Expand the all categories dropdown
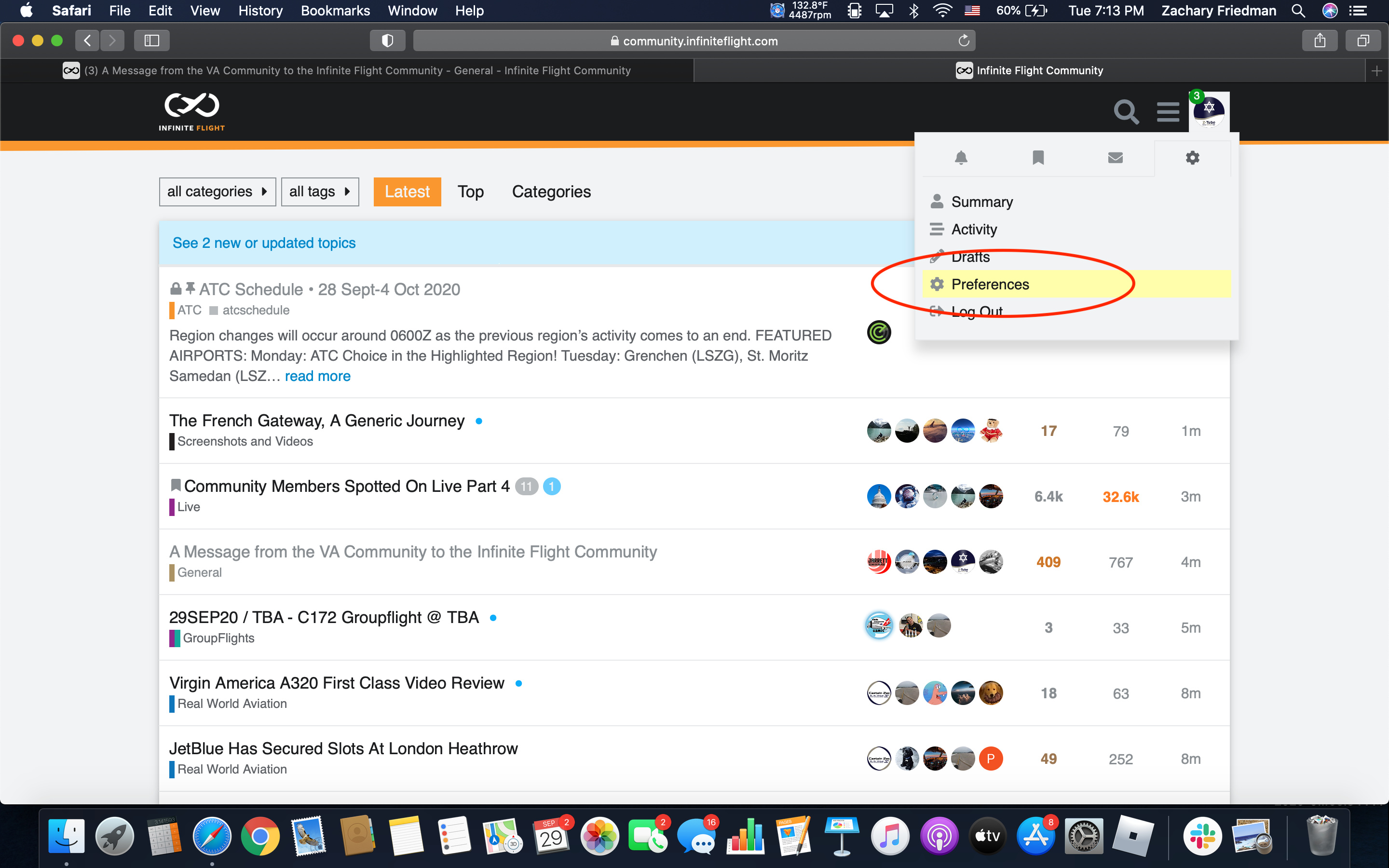The width and height of the screenshot is (1389, 868). pos(217,192)
